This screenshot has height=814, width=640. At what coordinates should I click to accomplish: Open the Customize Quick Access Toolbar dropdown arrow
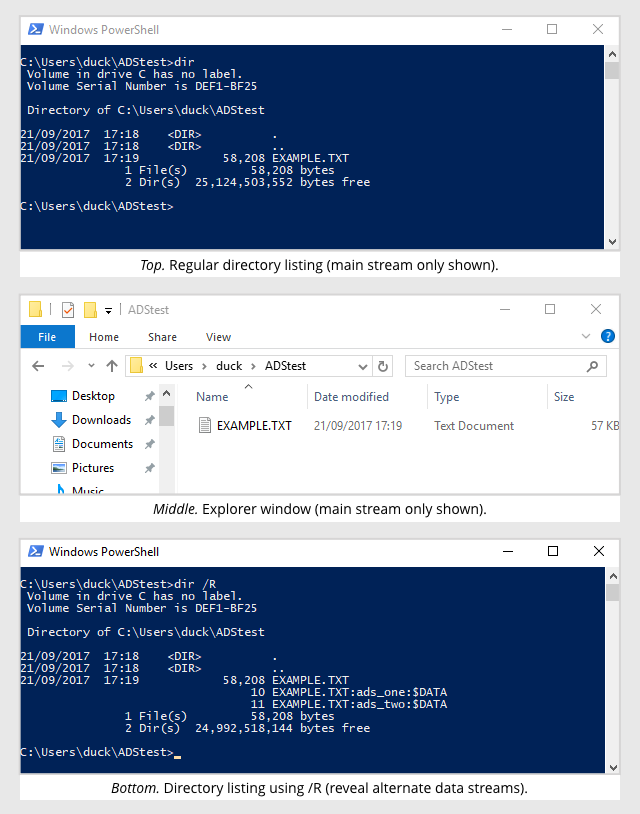tap(108, 310)
